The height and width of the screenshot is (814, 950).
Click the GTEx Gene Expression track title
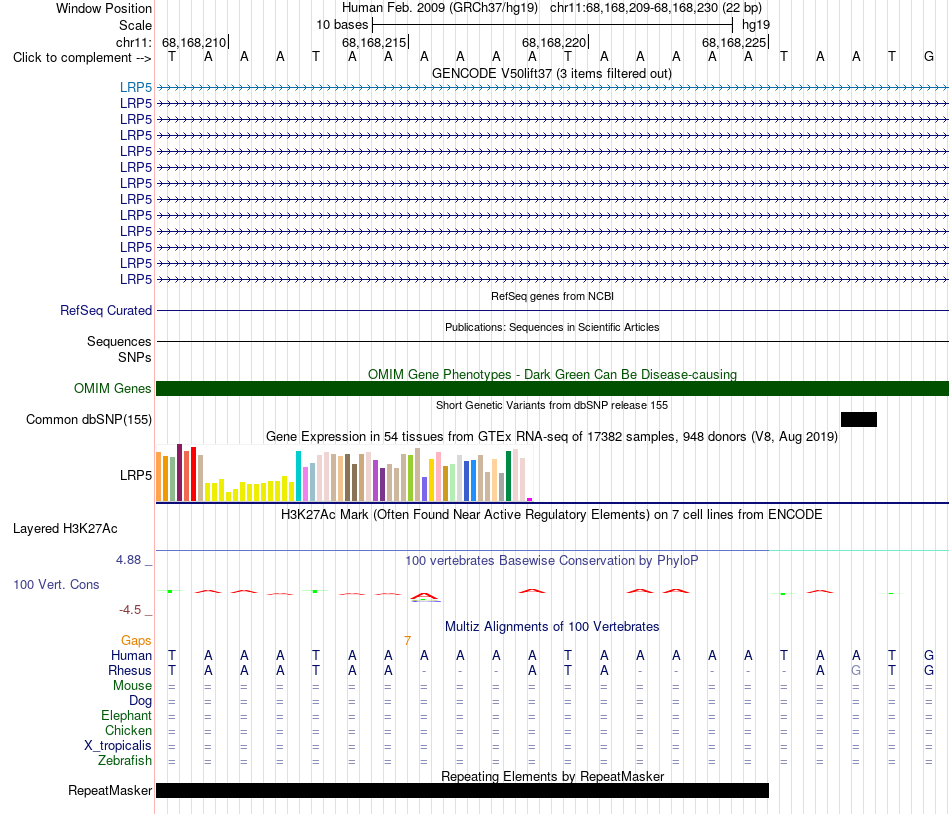point(552,437)
